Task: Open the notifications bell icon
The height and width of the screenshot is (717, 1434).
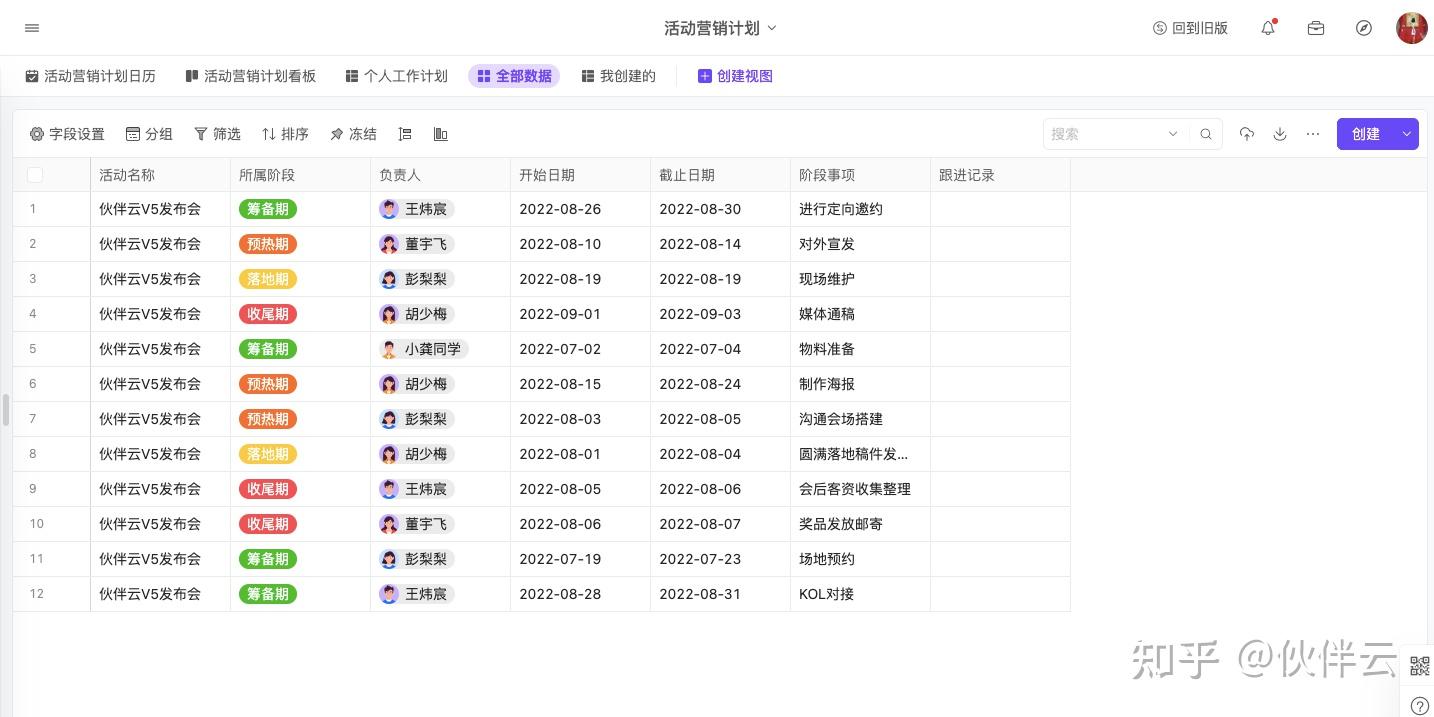Action: [1268, 28]
